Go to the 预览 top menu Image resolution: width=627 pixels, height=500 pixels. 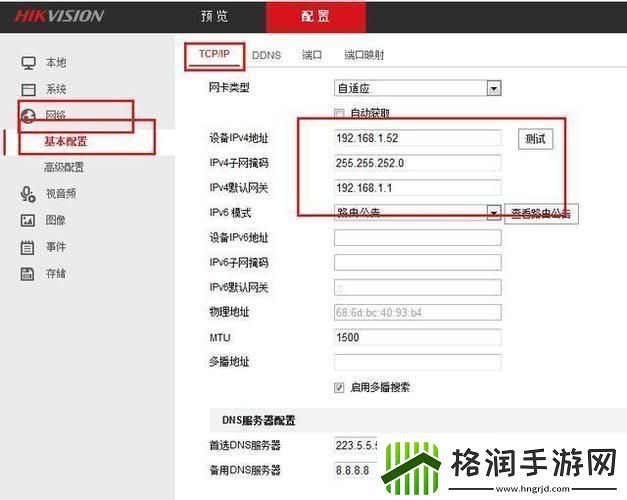pyautogui.click(x=214, y=17)
